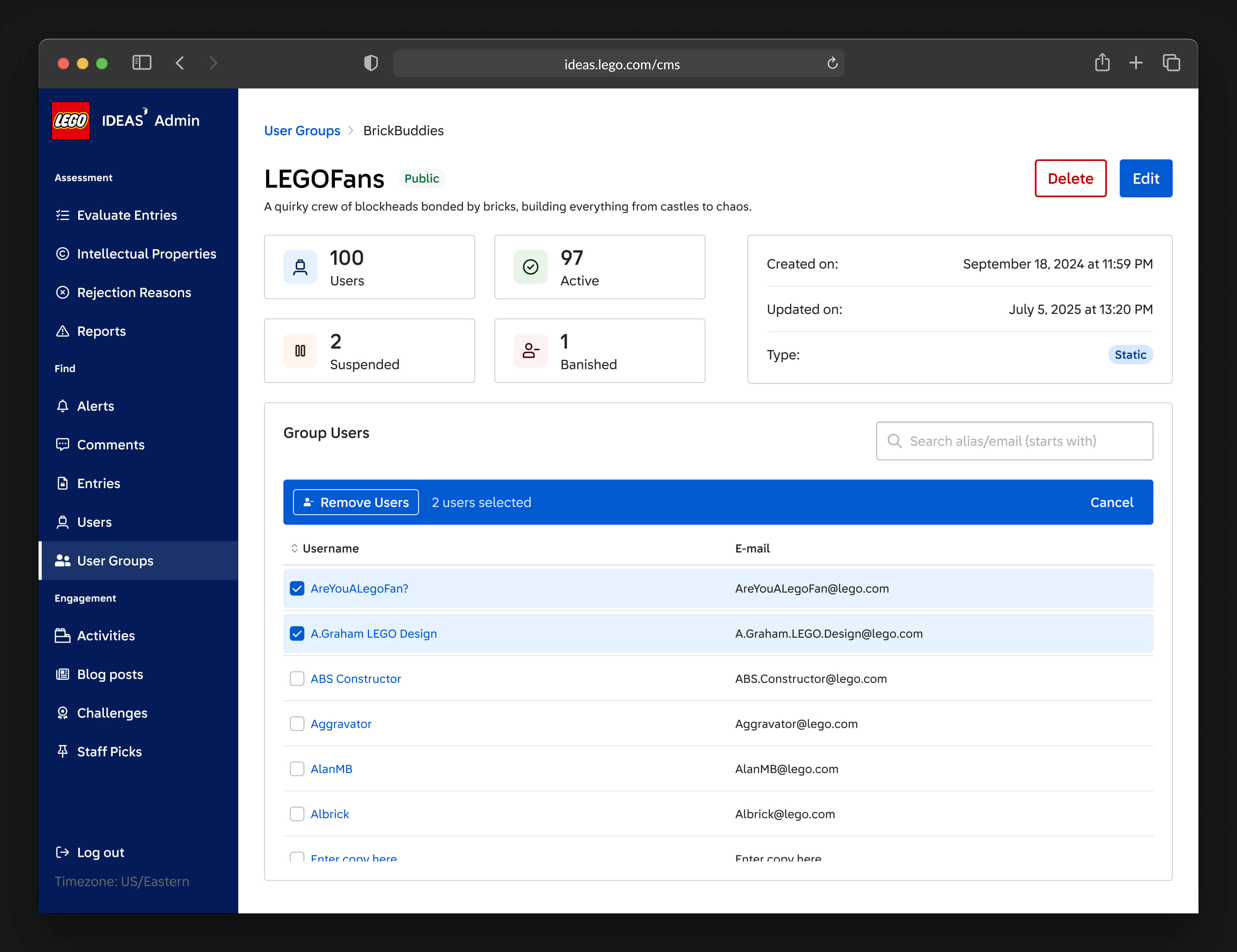Click the Challenges award icon
1237x952 pixels.
pyautogui.click(x=62, y=712)
